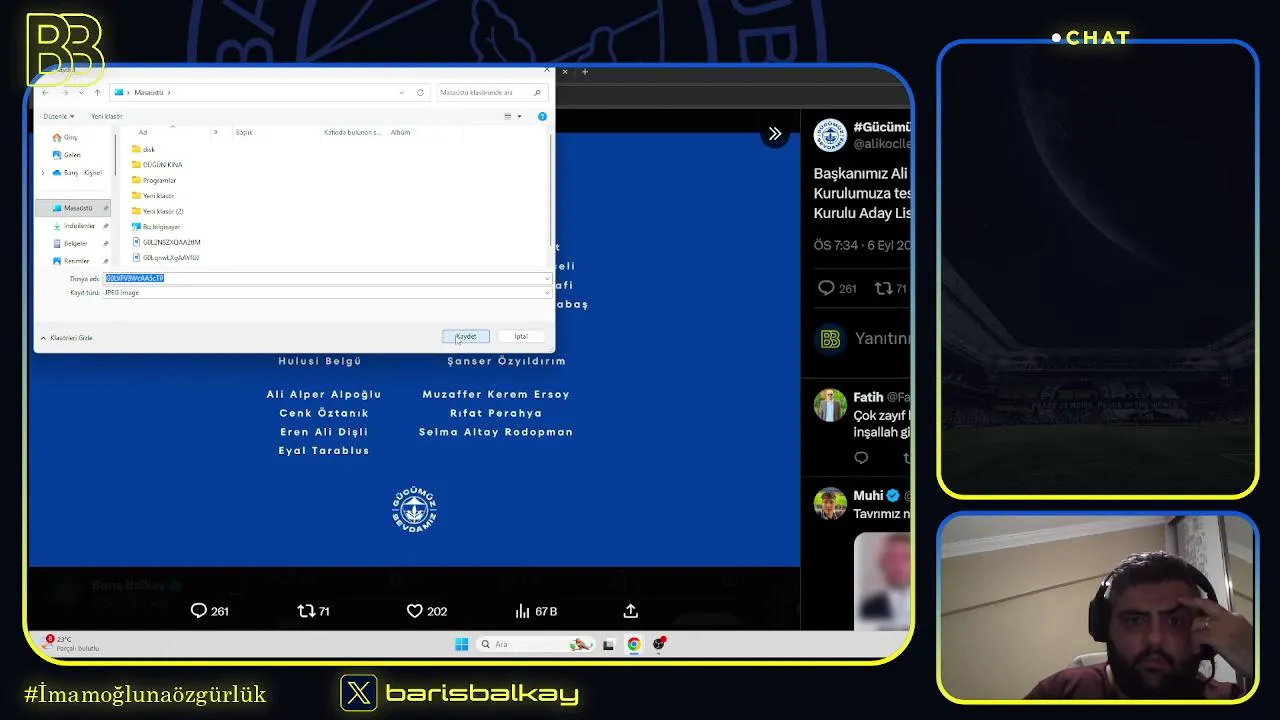This screenshot has height=720, width=1280.
Task: Open the OBS Studio taskbar icon
Action: (659, 644)
